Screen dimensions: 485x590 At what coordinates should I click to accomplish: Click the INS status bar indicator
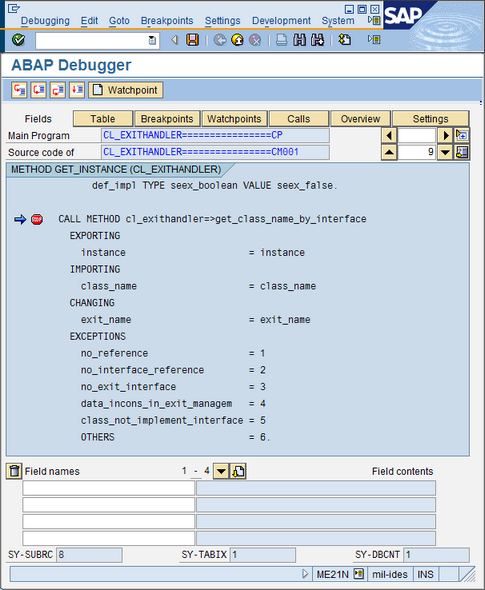tap(426, 574)
